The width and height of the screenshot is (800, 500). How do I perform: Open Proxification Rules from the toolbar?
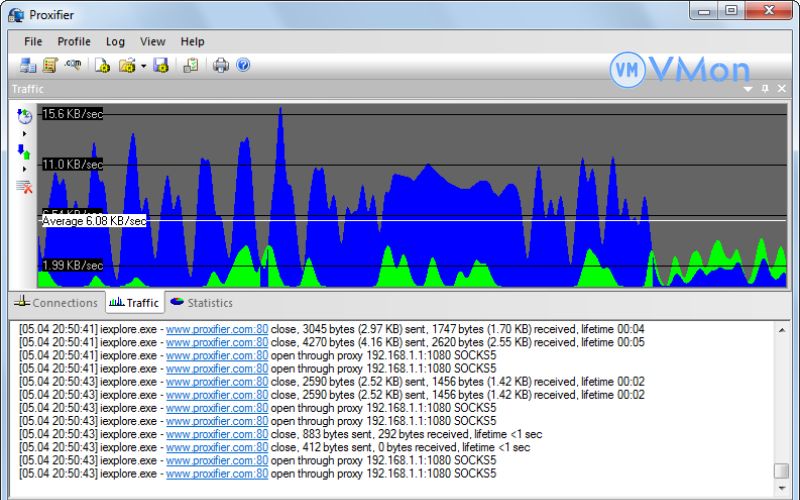click(x=50, y=66)
